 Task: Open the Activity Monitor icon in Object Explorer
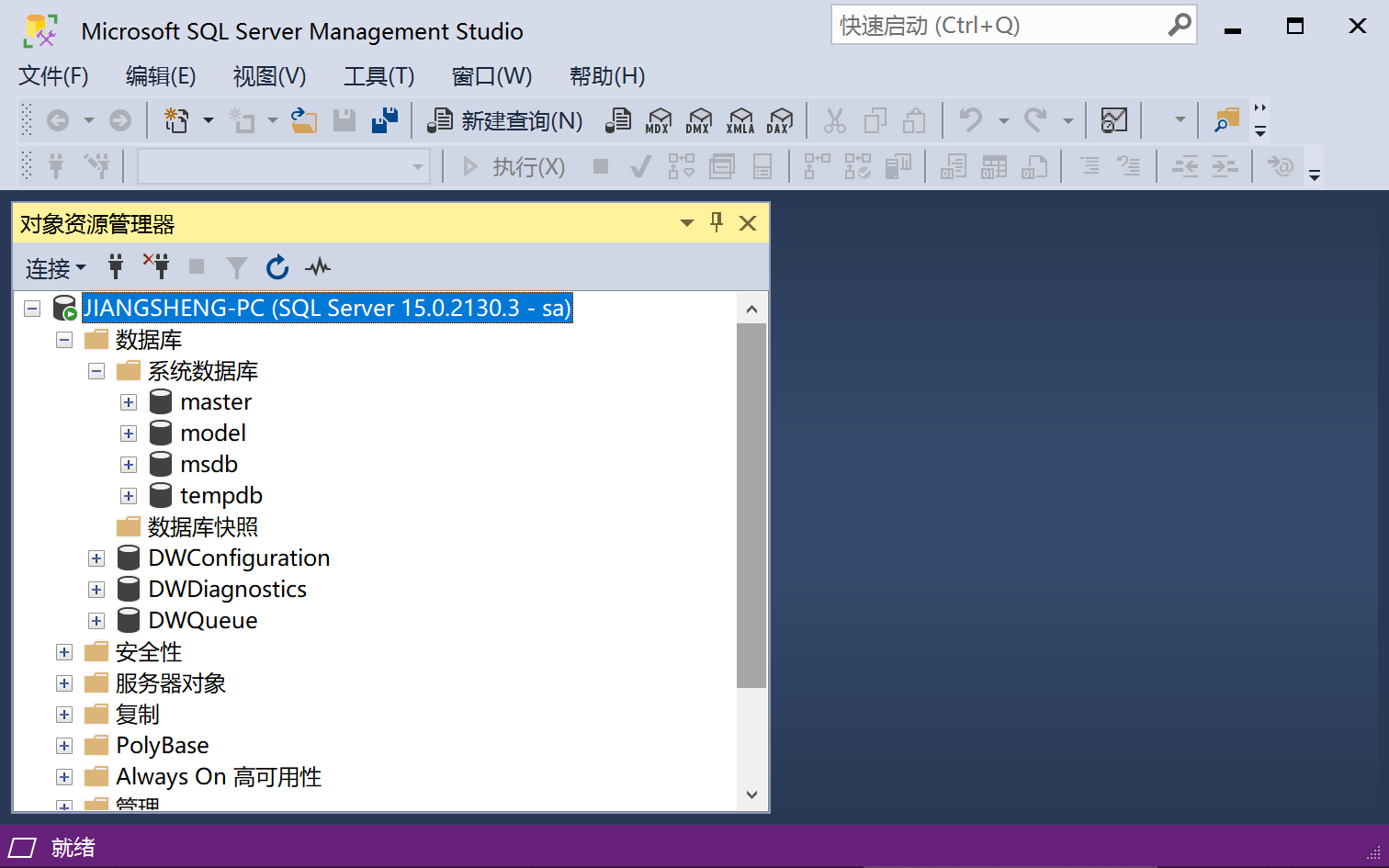[x=318, y=267]
